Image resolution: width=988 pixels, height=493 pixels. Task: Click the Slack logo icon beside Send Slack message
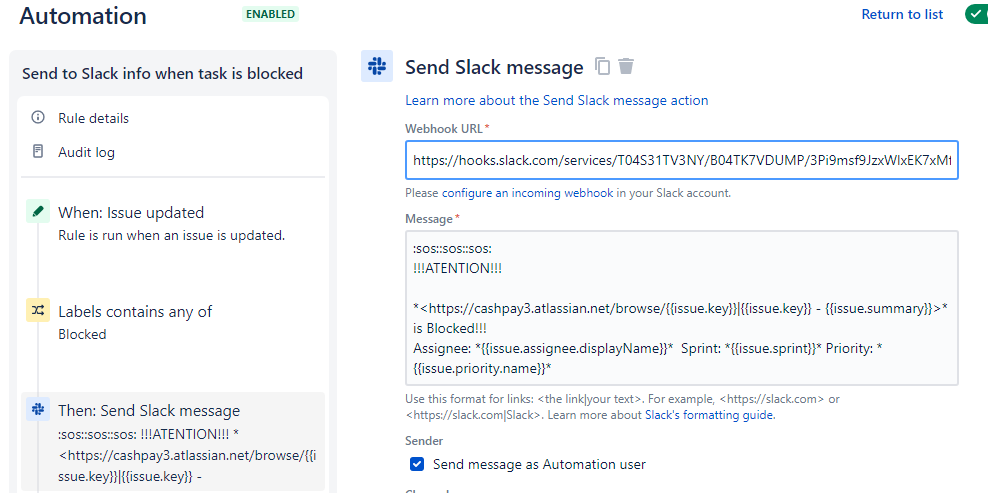(x=377, y=67)
